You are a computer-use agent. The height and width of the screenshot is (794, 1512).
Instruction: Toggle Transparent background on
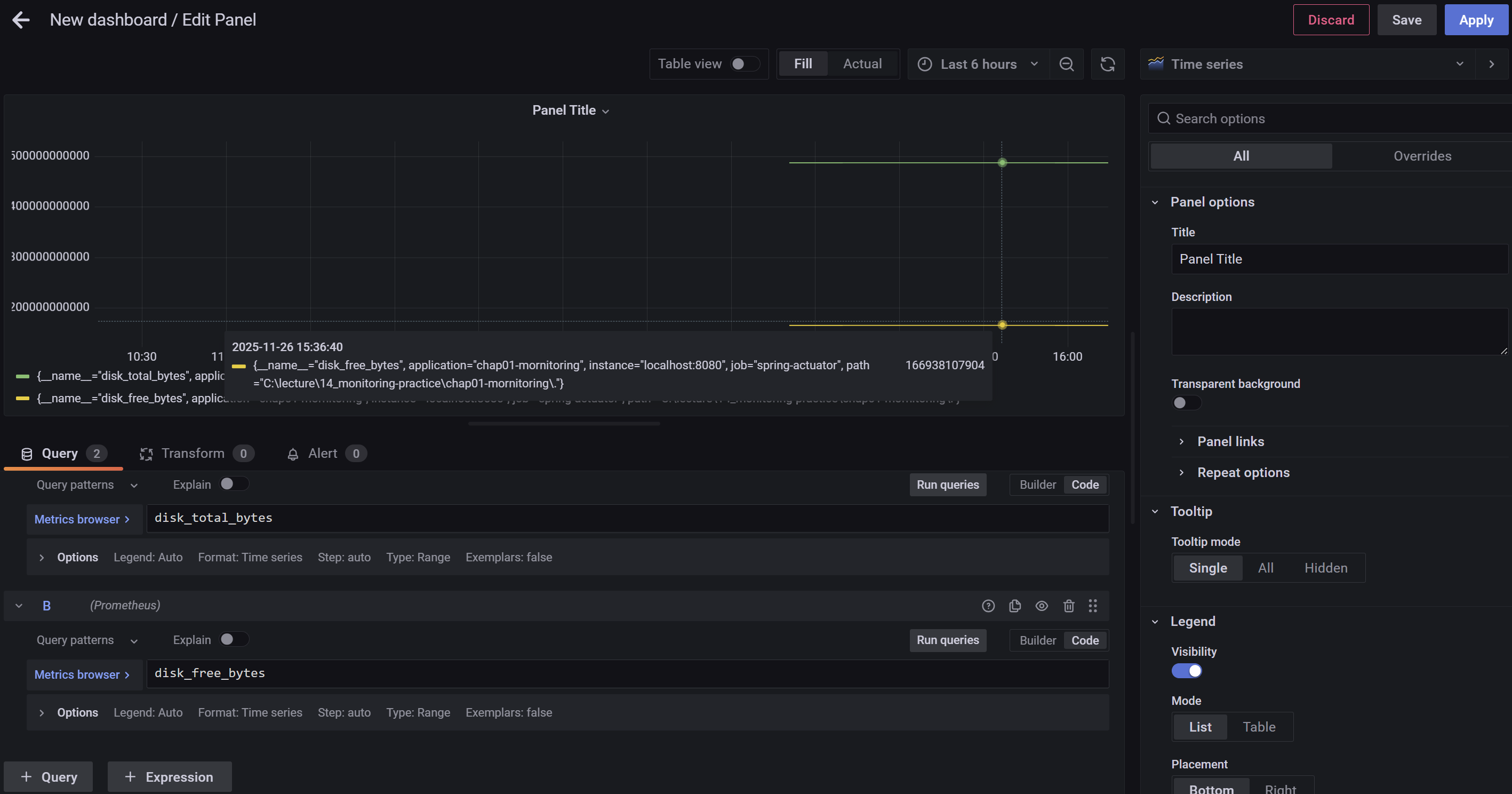(1186, 402)
